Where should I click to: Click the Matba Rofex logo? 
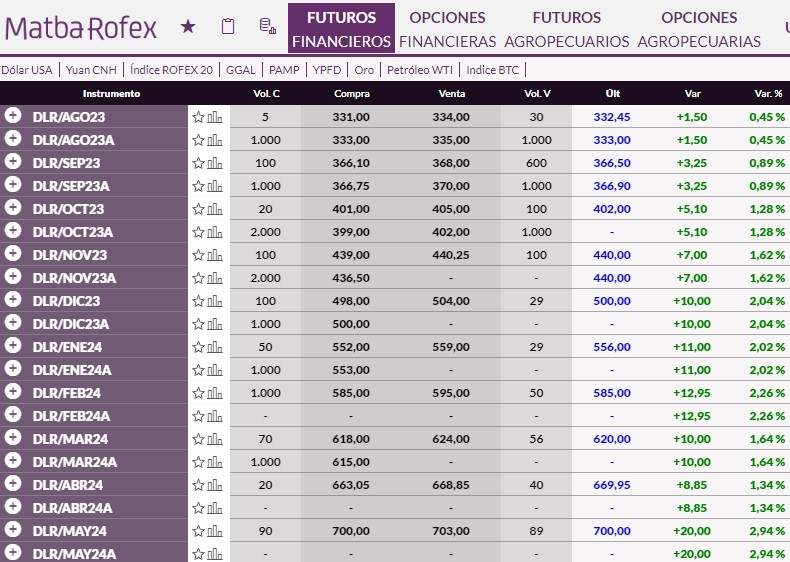pyautogui.click(x=81, y=27)
